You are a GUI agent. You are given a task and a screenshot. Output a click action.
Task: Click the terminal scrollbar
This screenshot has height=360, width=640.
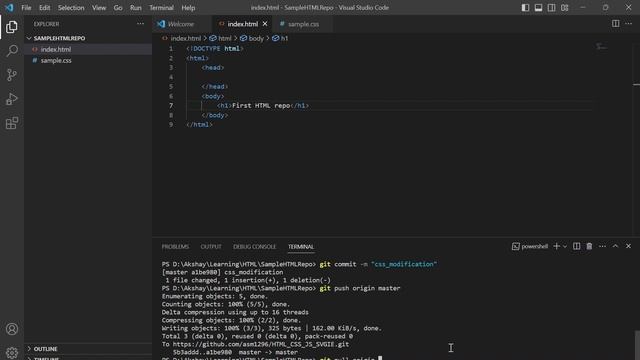pos(637,345)
